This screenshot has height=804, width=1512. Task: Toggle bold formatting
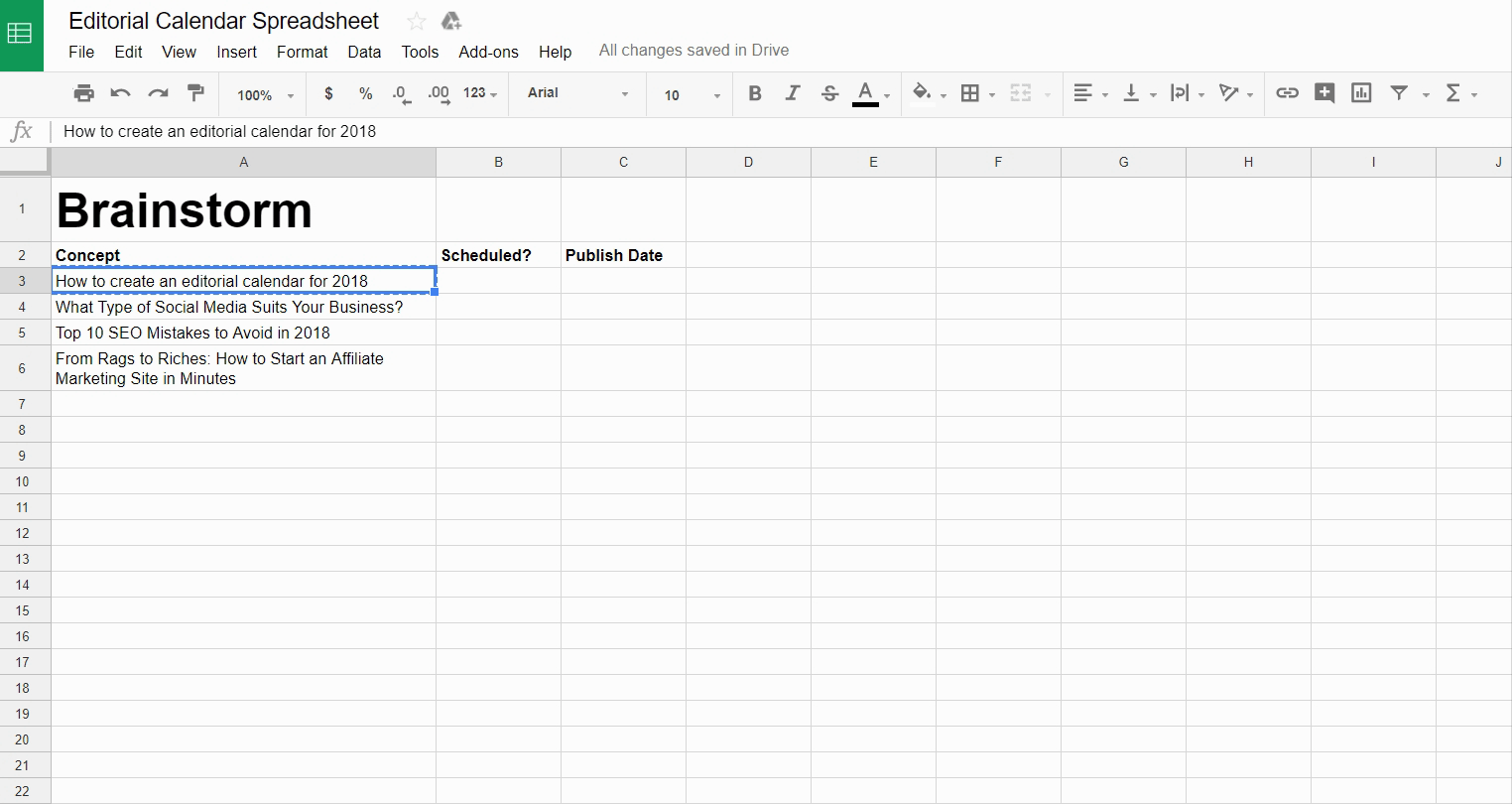[755, 93]
